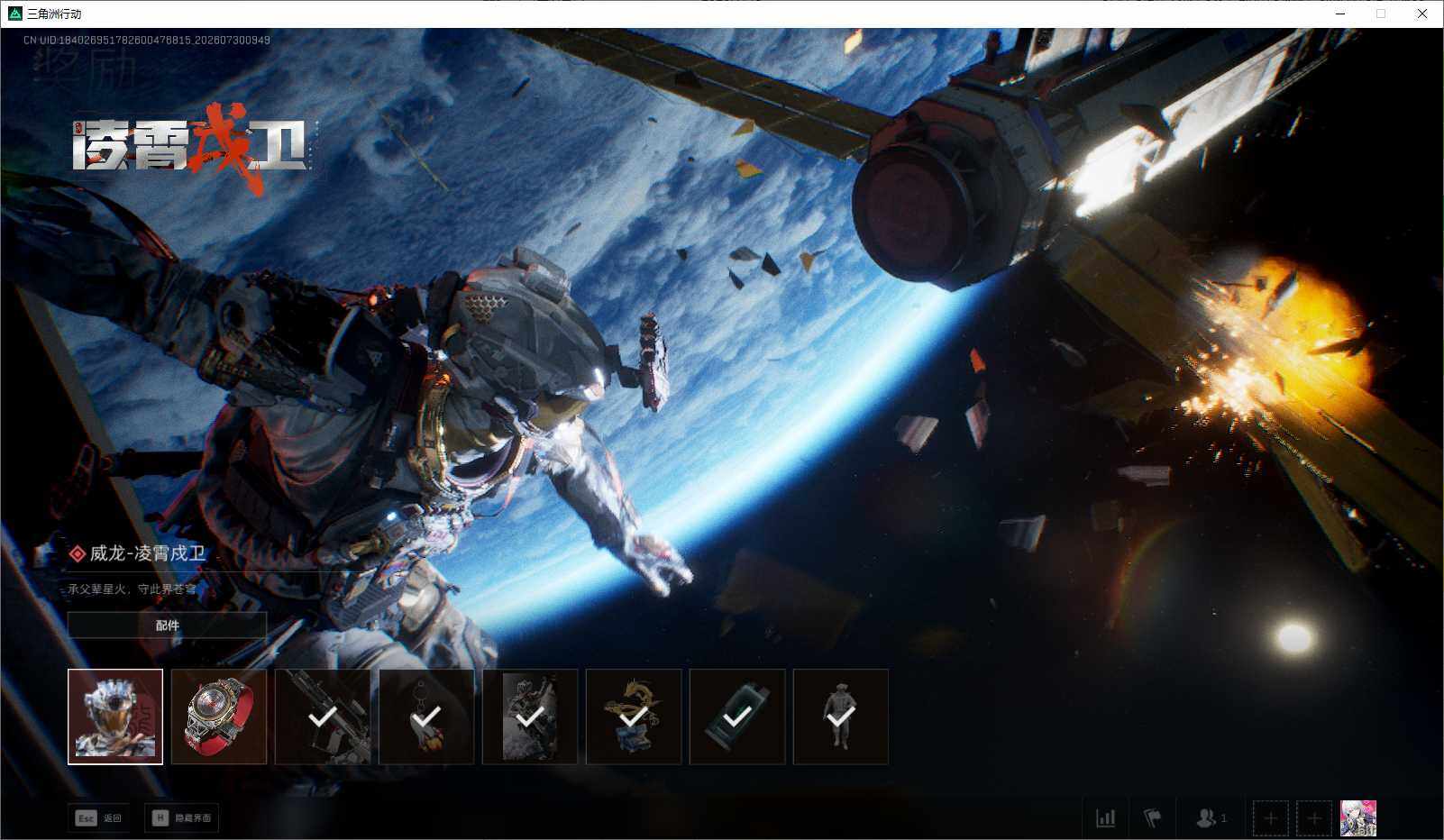The width and height of the screenshot is (1444, 840).
Task: Click the 凌霄戍卫 event logo
Action: click(x=190, y=147)
